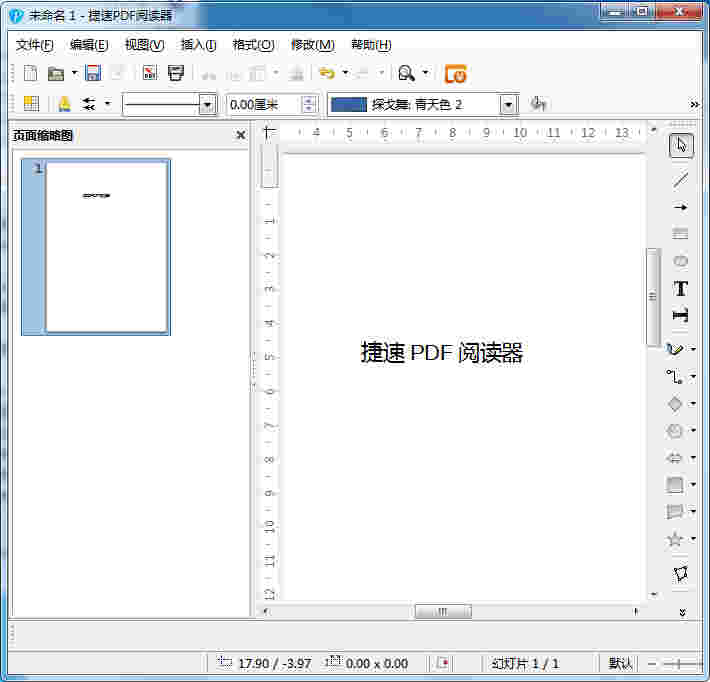Click into the line width field
710x682 pixels.
point(260,104)
